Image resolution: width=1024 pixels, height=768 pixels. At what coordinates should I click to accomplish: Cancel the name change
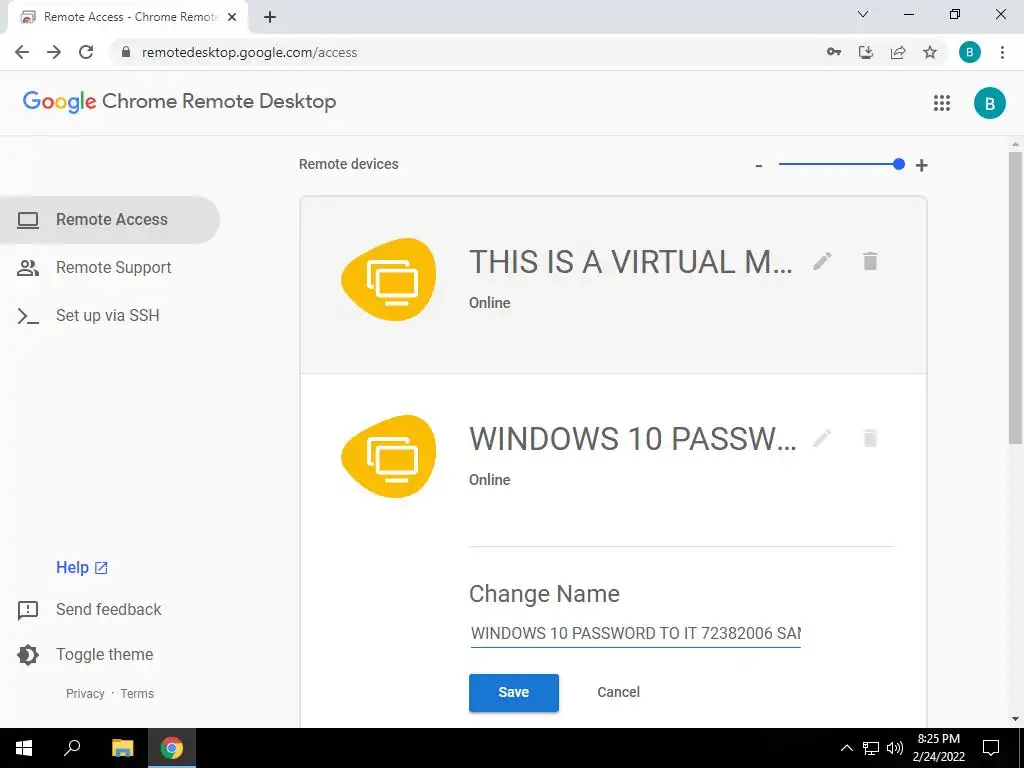pyautogui.click(x=618, y=692)
